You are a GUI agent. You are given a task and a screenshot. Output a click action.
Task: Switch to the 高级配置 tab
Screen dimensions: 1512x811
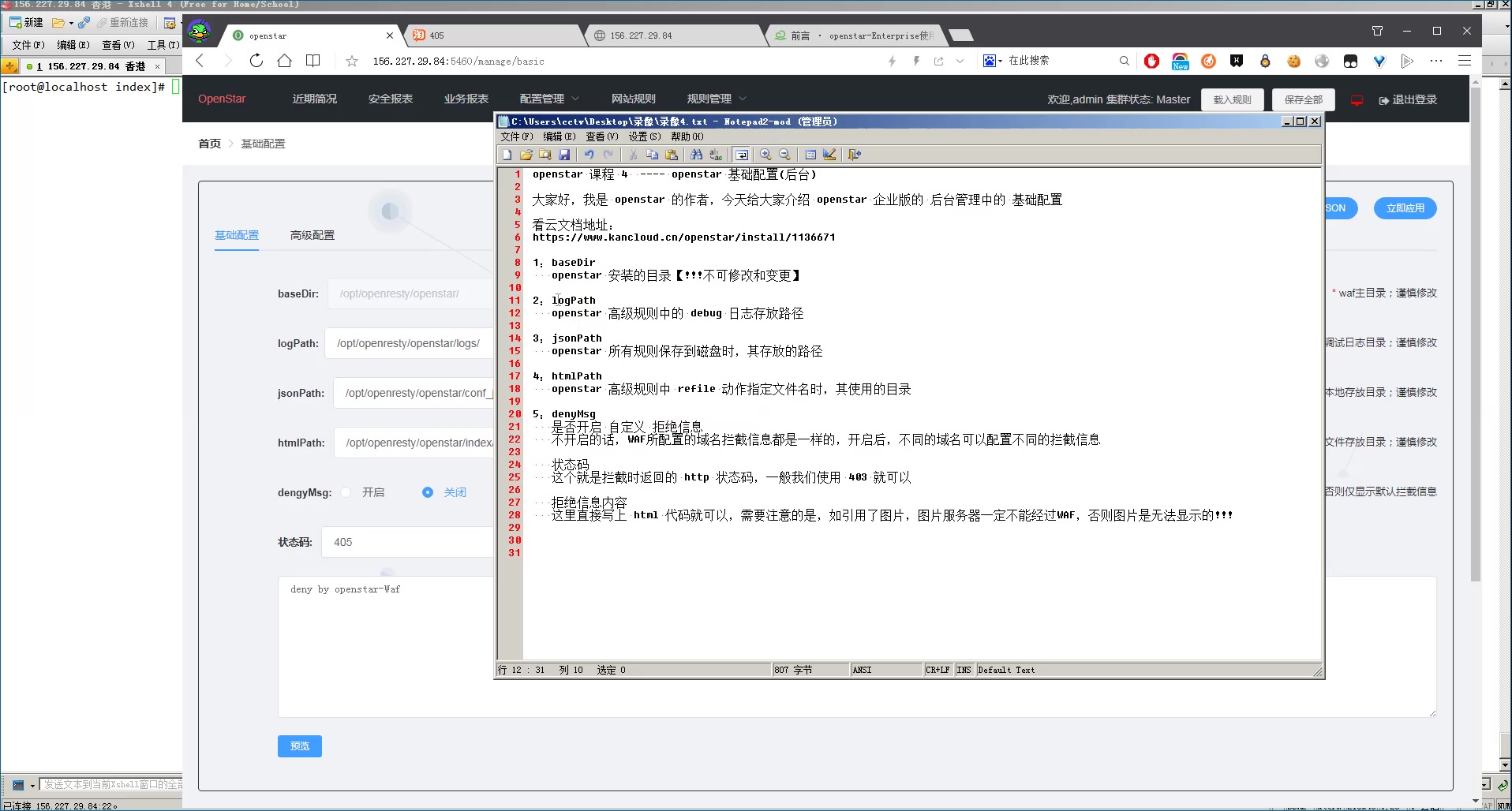[312, 235]
